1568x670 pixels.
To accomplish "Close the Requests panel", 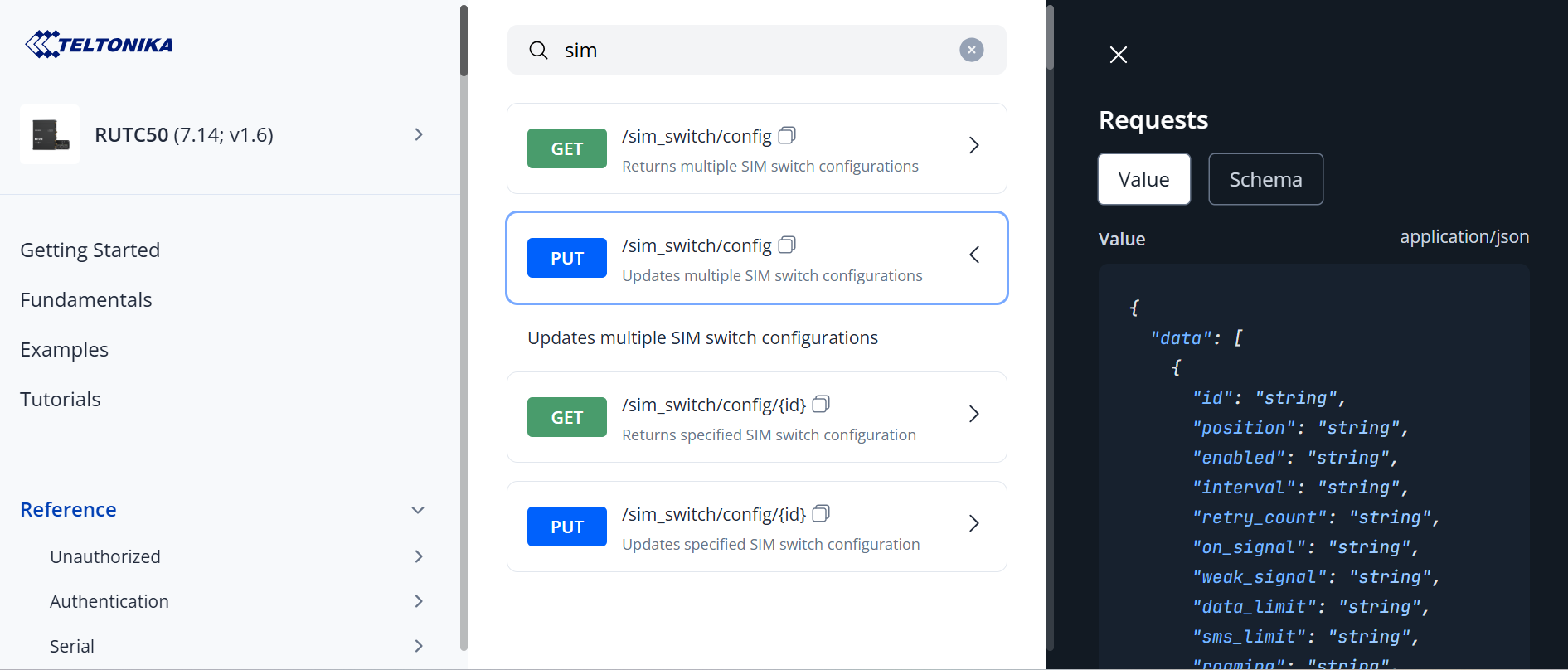I will (1118, 55).
